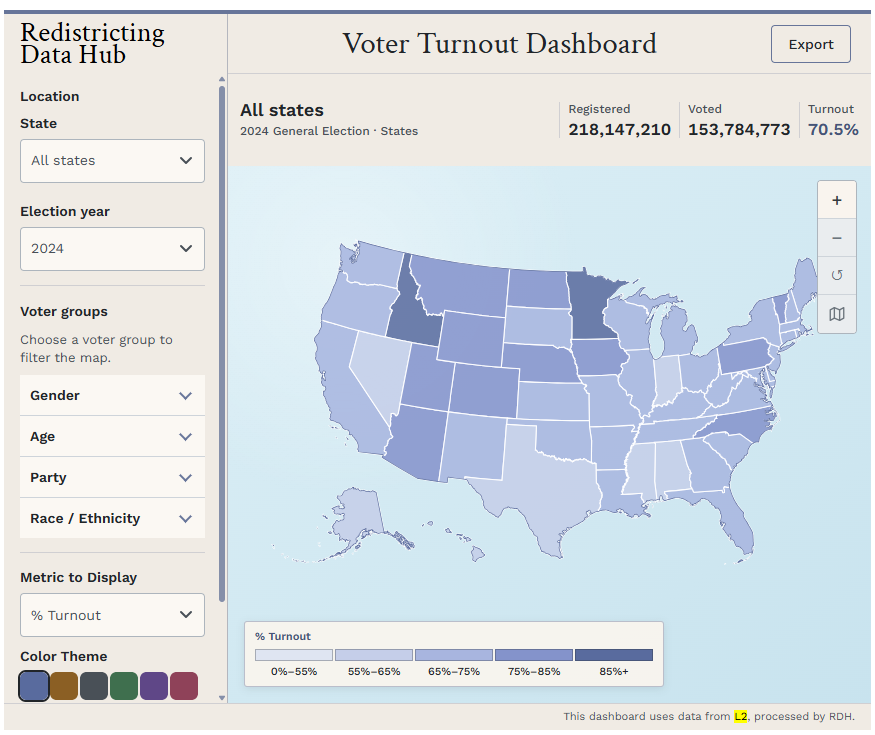Click Montana on the map

coord(463,285)
